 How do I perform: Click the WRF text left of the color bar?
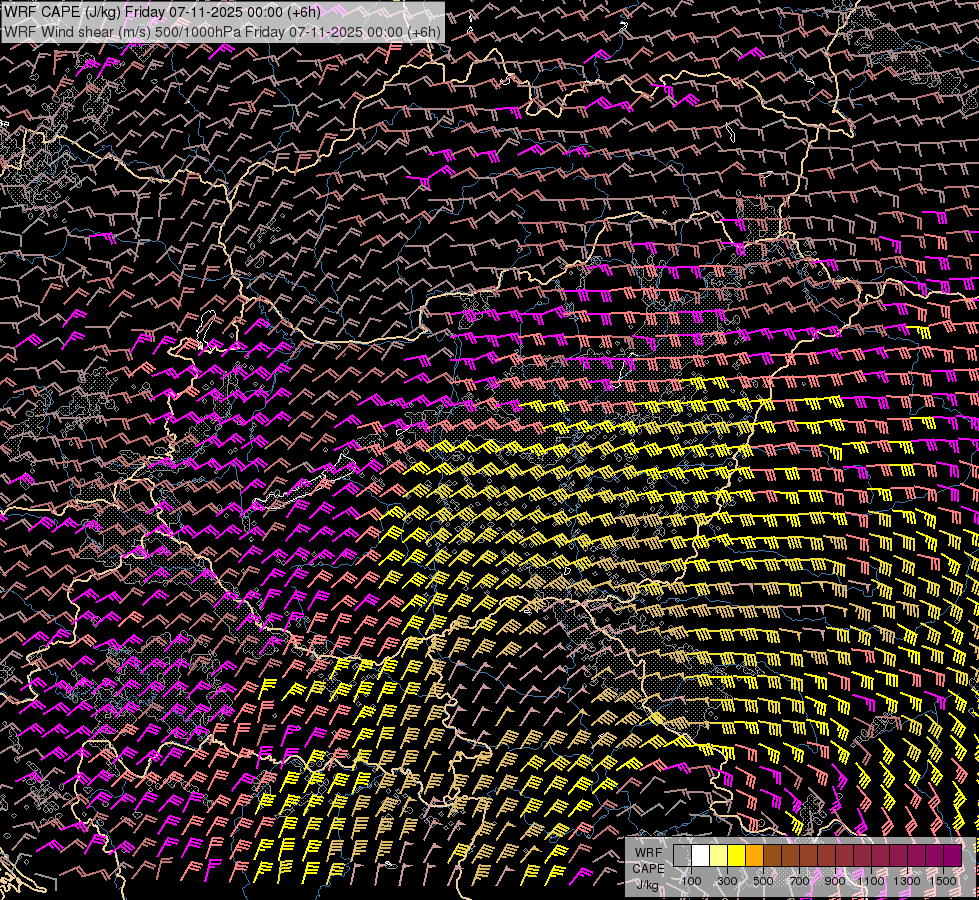click(x=648, y=852)
